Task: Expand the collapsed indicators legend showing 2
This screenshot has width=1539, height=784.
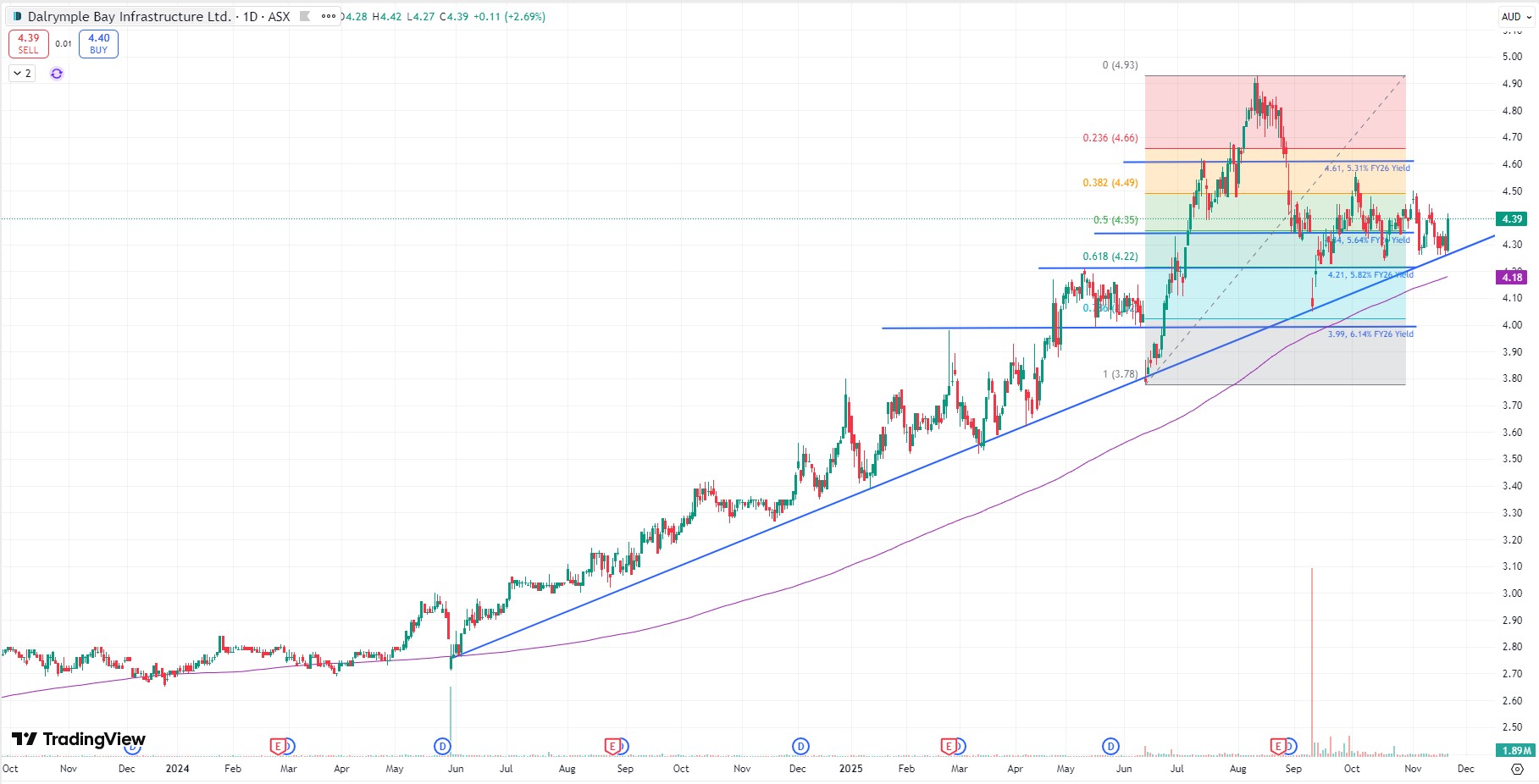Action: coord(22,74)
